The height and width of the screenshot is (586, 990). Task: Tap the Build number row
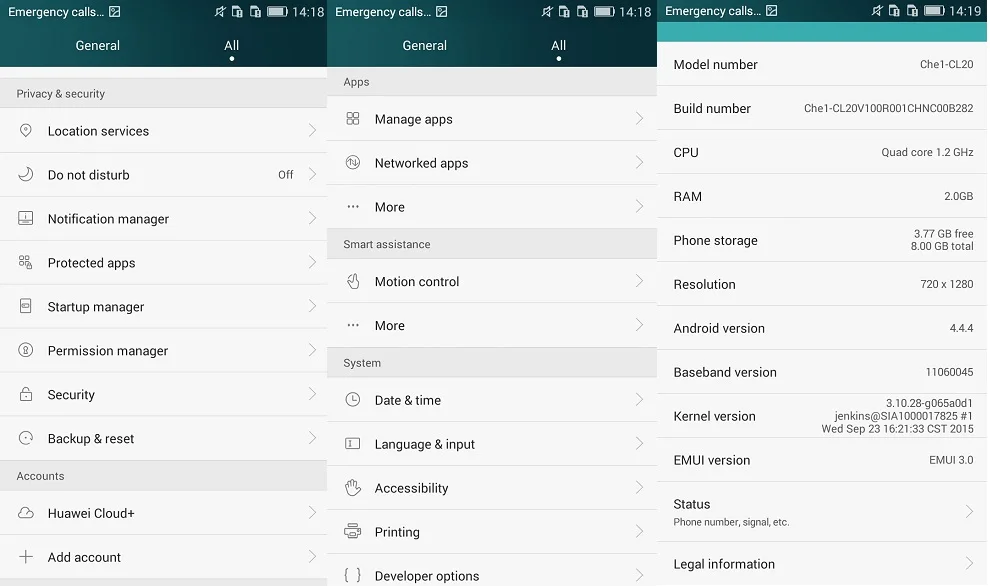(x=823, y=109)
